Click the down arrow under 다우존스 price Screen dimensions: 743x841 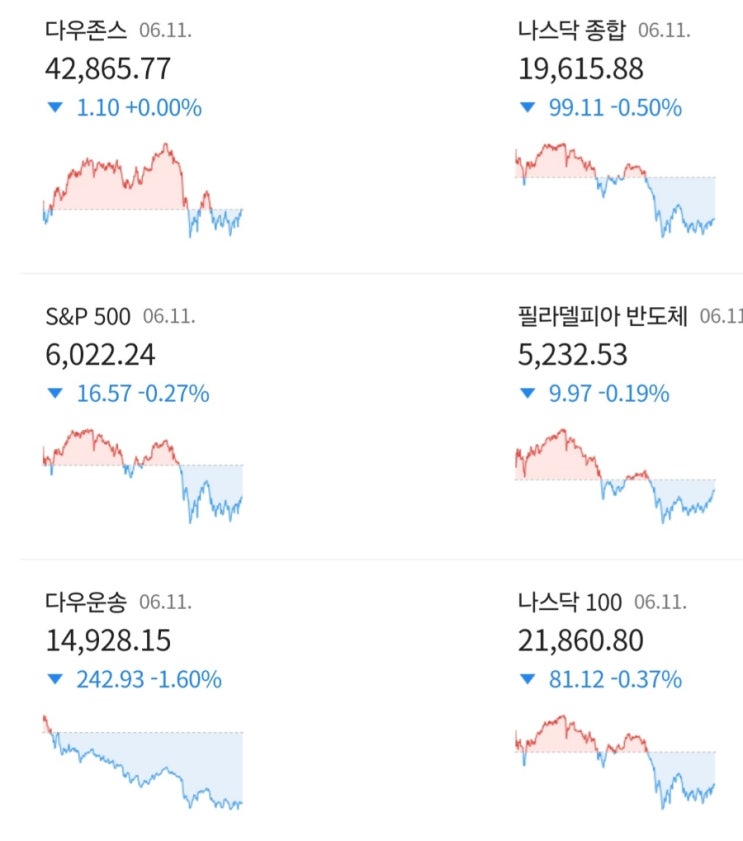coord(55,108)
